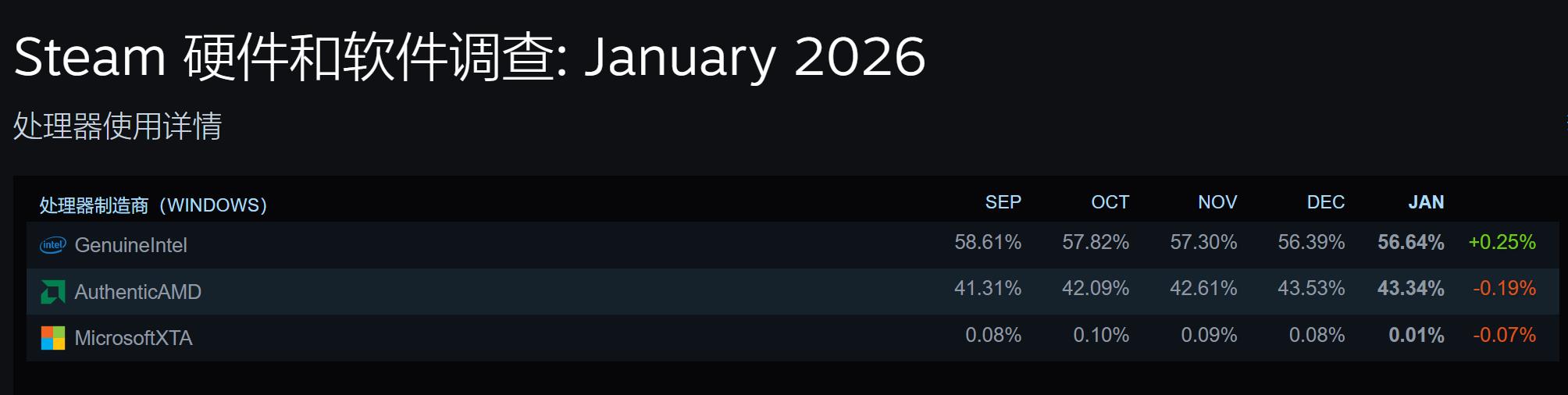Select the highlighted JAN column header
The height and width of the screenshot is (395, 1568).
(1425, 202)
